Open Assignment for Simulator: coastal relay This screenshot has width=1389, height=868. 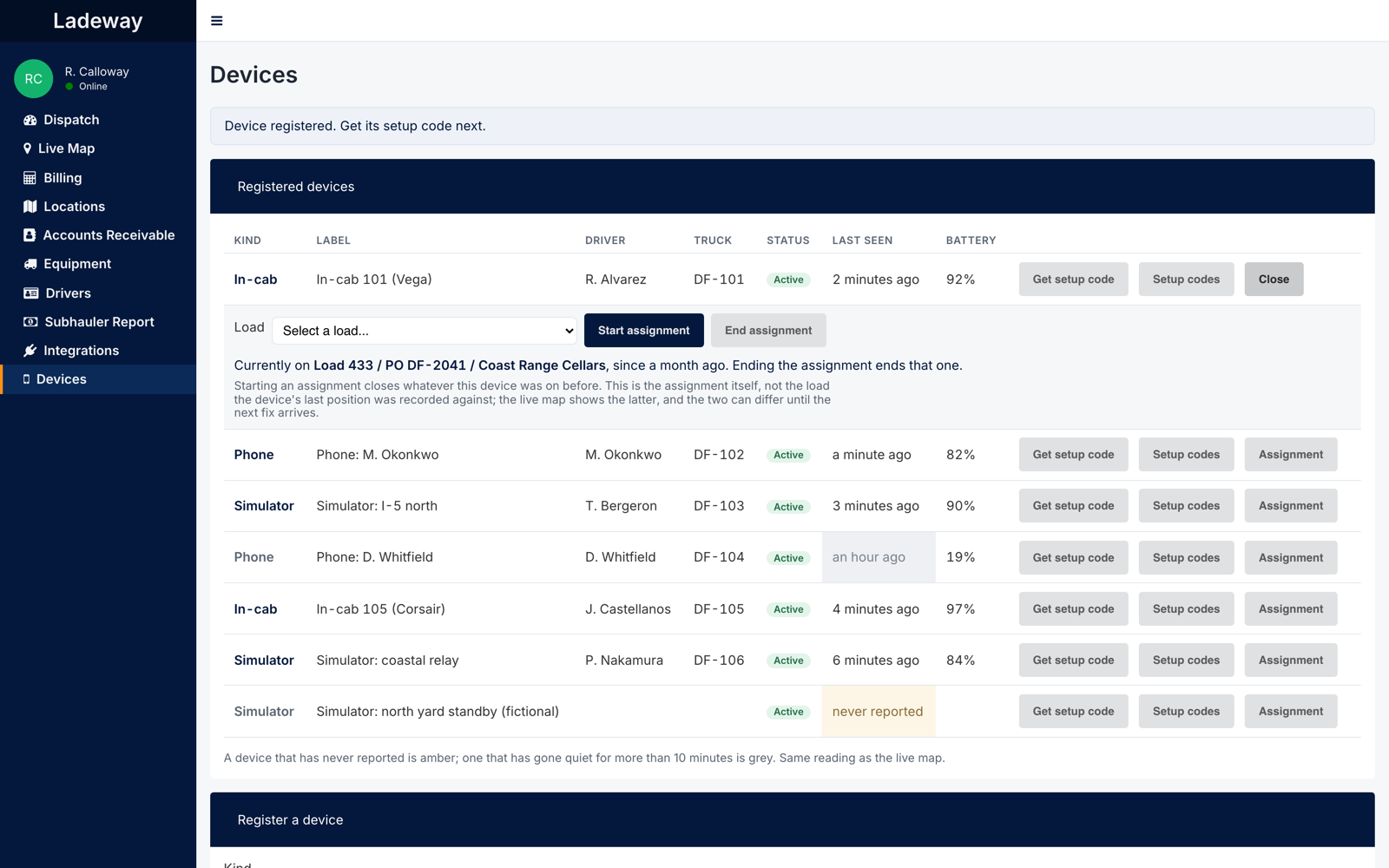coord(1291,661)
